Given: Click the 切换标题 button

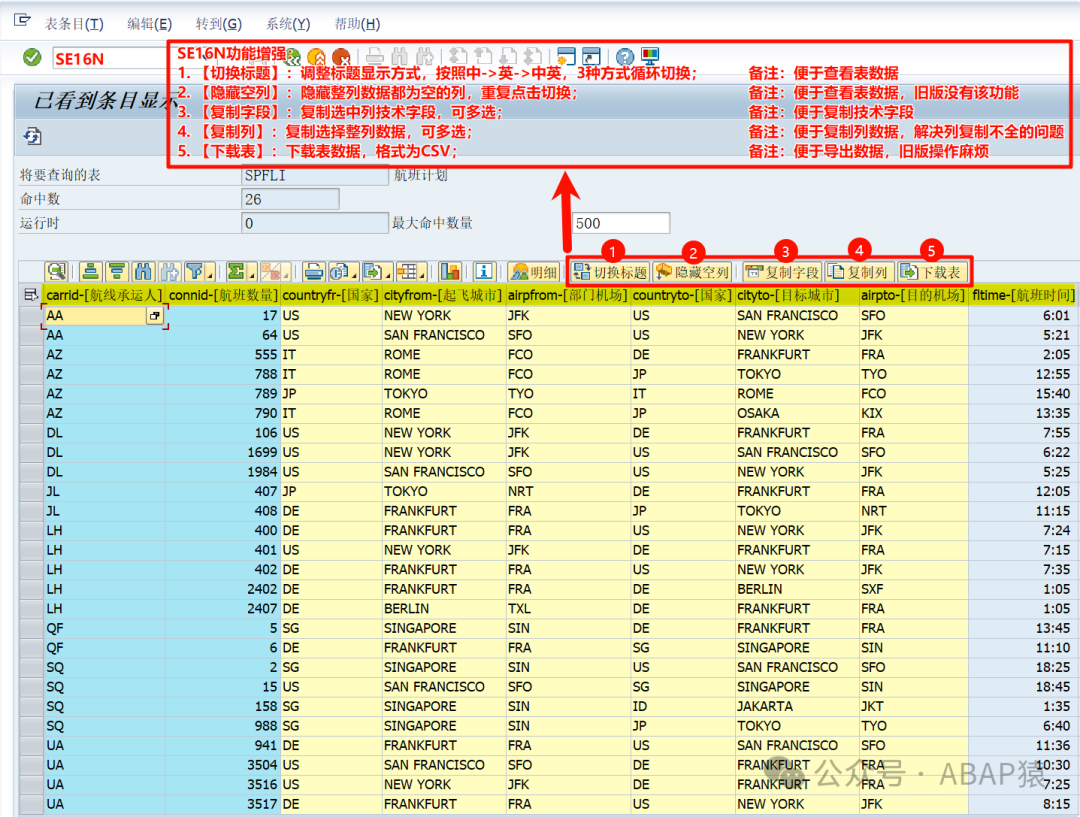Looking at the screenshot, I should pos(610,272).
